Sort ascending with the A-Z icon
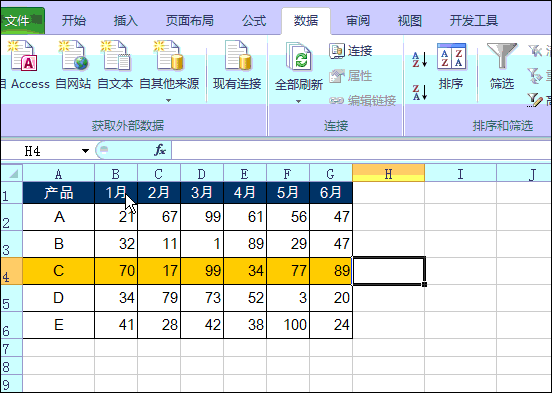The image size is (552, 393). pos(420,60)
